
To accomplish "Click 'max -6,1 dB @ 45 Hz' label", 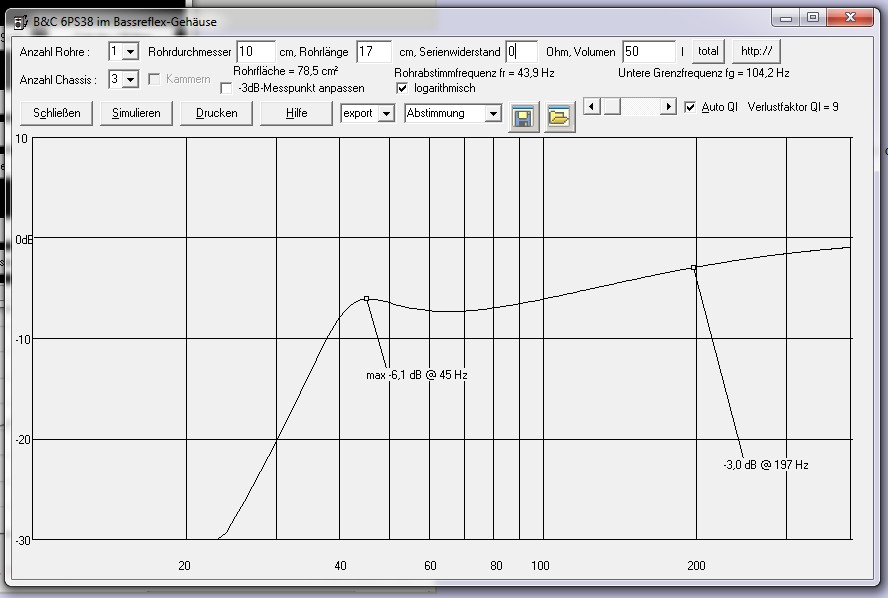I will 417,375.
